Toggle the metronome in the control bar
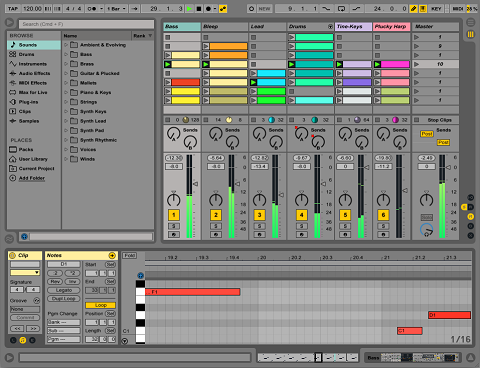 pos(92,9)
